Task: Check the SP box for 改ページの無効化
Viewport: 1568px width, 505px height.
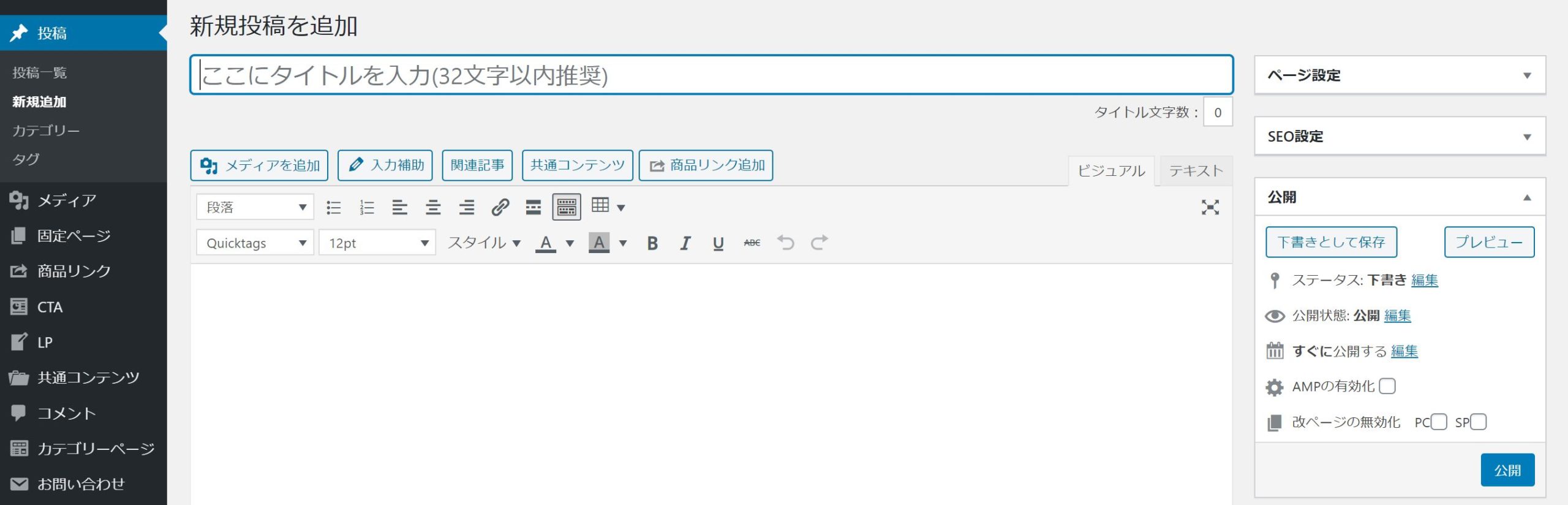Action: 1478,422
